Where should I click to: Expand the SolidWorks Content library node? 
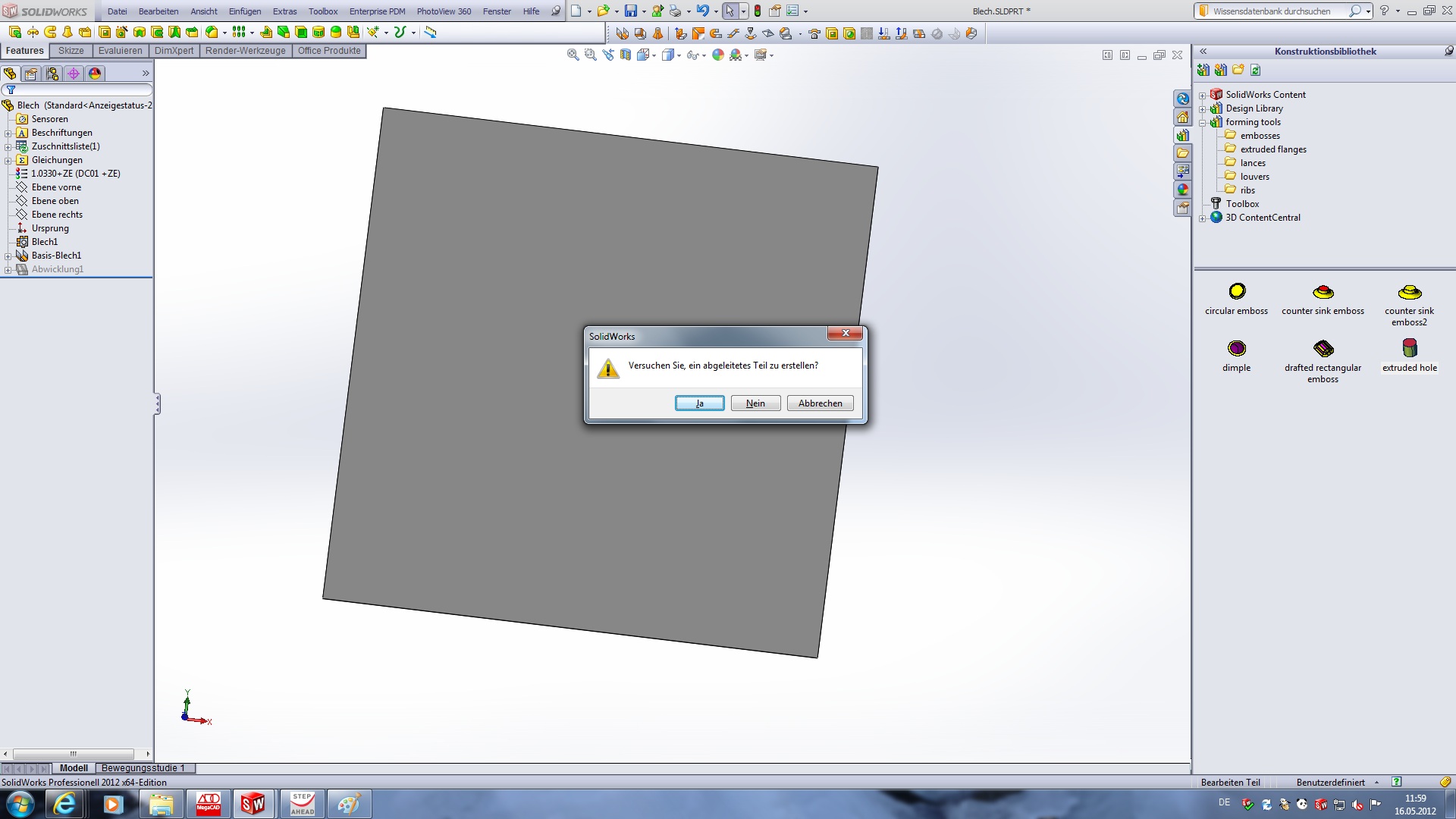click(1202, 96)
